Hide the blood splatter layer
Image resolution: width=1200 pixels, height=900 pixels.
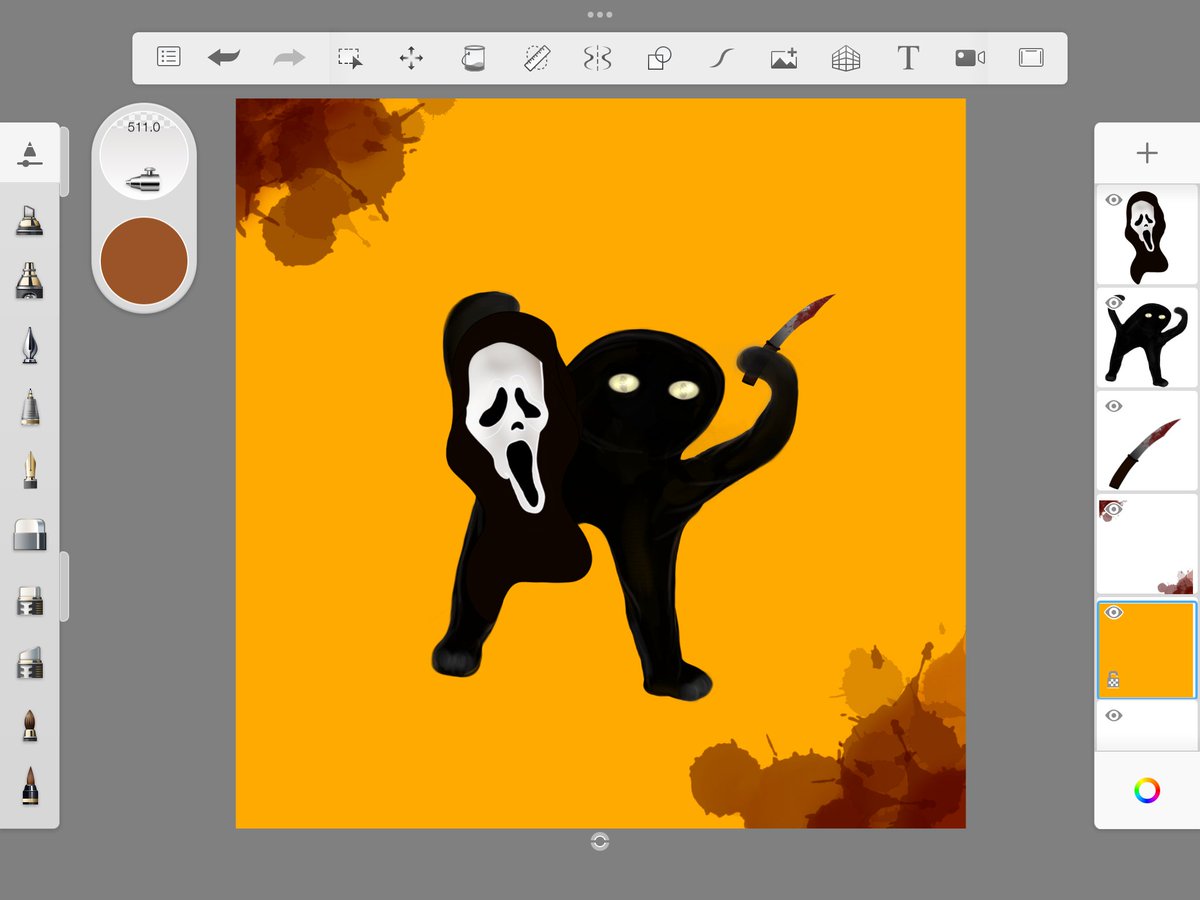[x=1113, y=509]
